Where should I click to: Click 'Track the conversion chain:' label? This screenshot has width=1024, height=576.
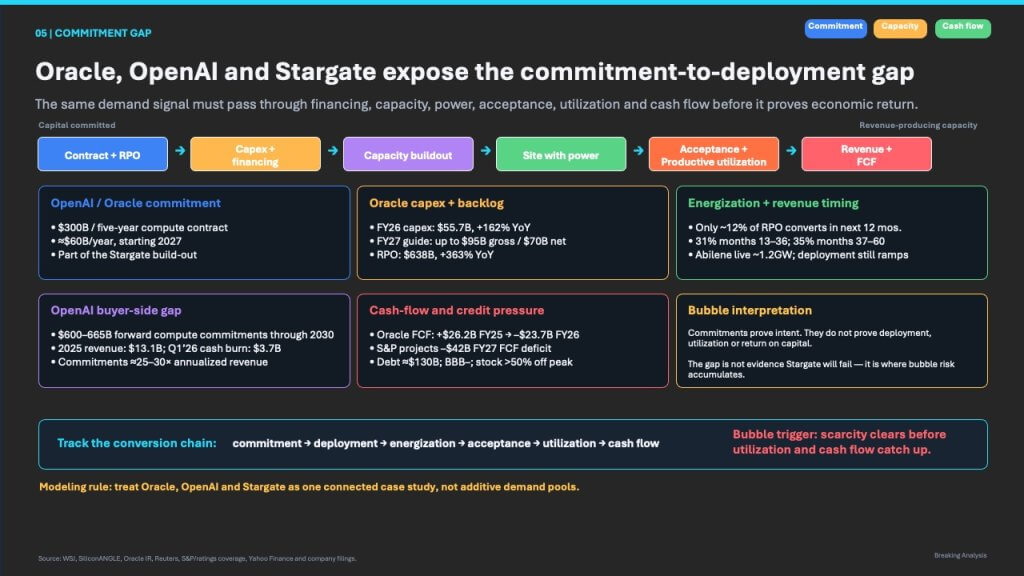(136, 443)
